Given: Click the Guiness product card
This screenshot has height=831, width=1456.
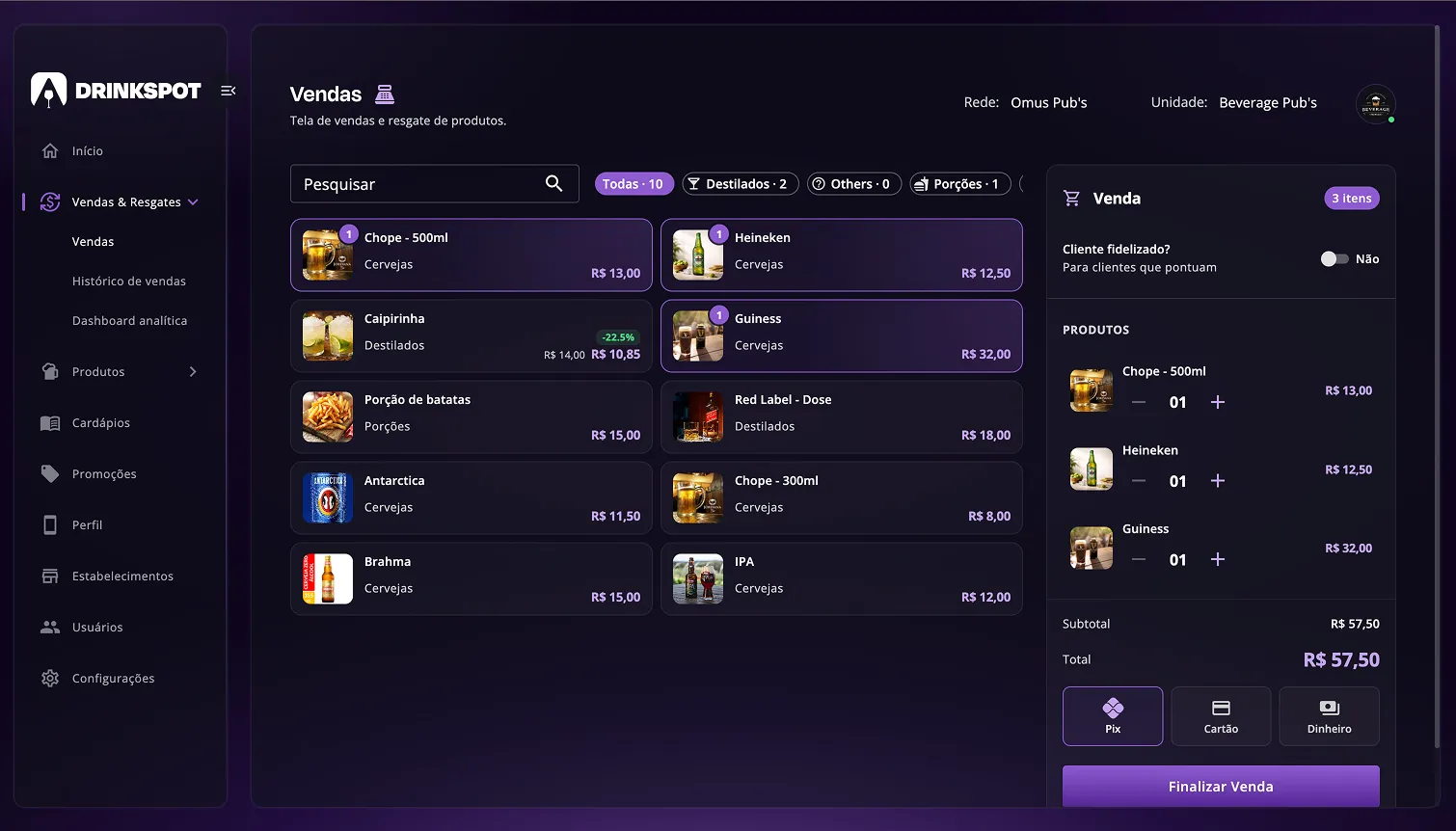Looking at the screenshot, I should (842, 336).
